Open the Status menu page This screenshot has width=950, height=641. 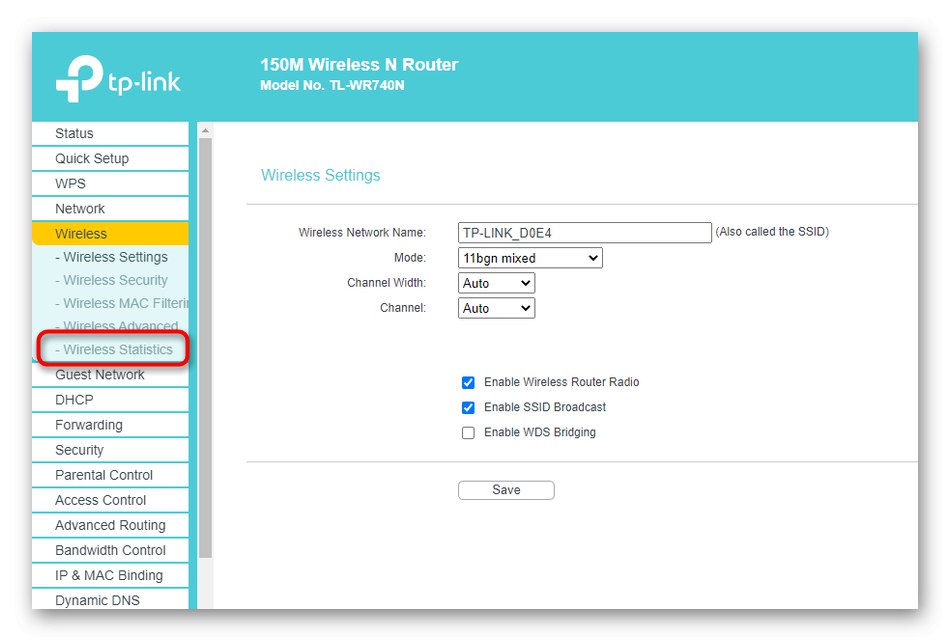pos(110,133)
